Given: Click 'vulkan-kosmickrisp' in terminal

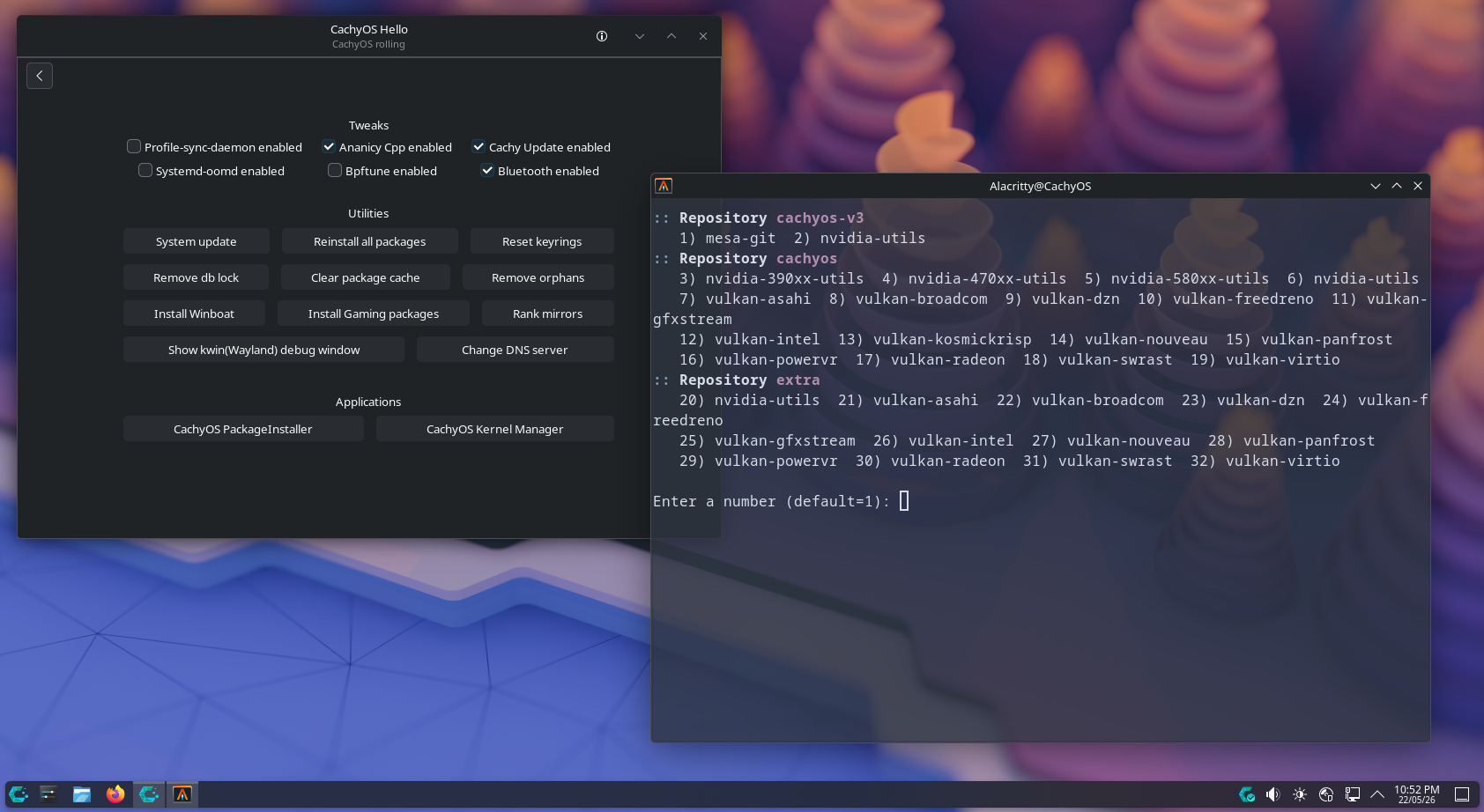Looking at the screenshot, I should [952, 339].
